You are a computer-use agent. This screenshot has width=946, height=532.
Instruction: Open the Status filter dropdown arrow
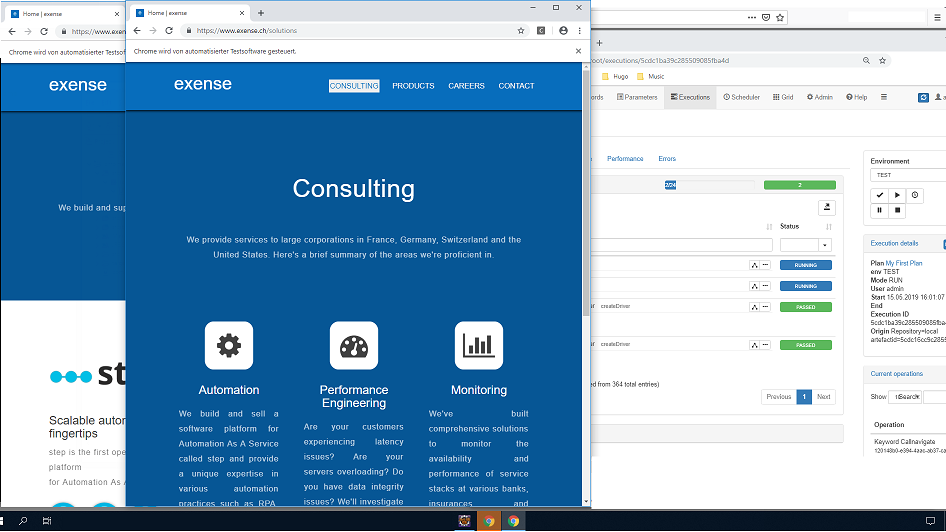[825, 245]
